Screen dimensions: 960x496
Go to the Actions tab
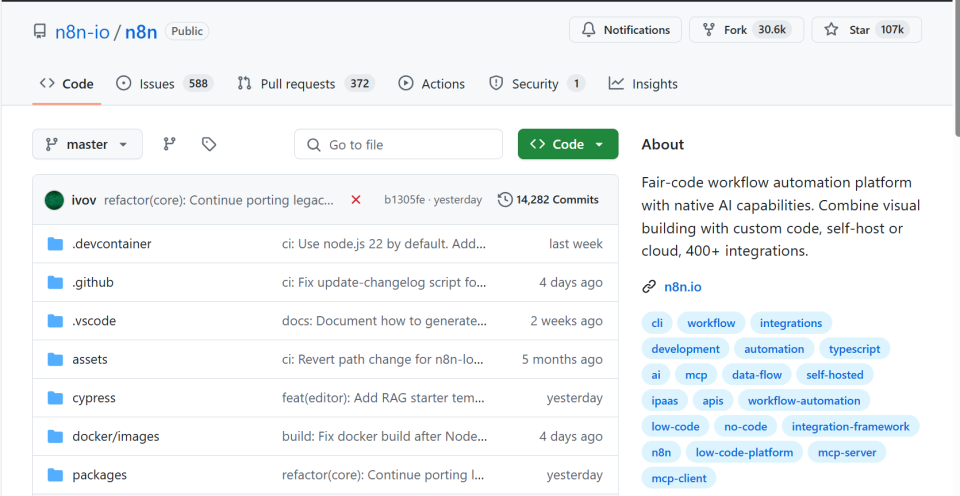tap(432, 84)
